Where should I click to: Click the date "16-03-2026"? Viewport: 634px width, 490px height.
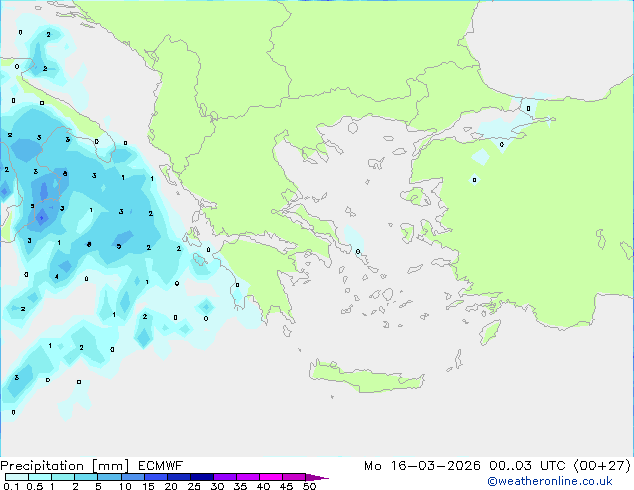click(x=435, y=466)
